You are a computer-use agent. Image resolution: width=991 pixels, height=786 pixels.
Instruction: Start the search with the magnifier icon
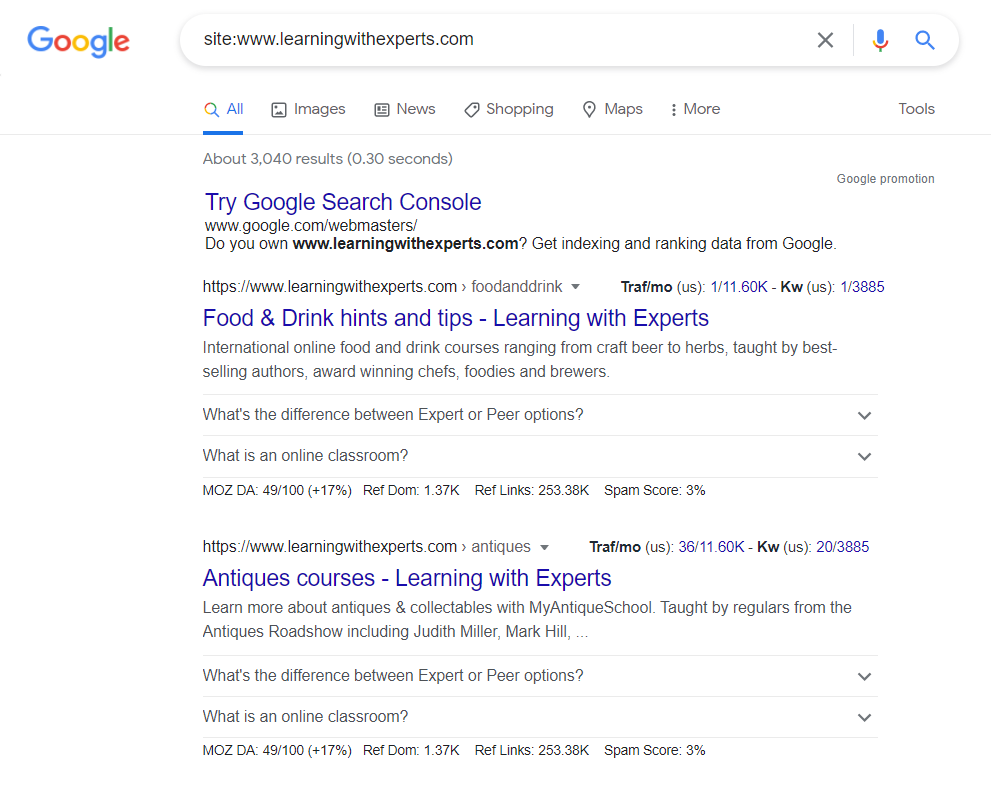click(924, 40)
